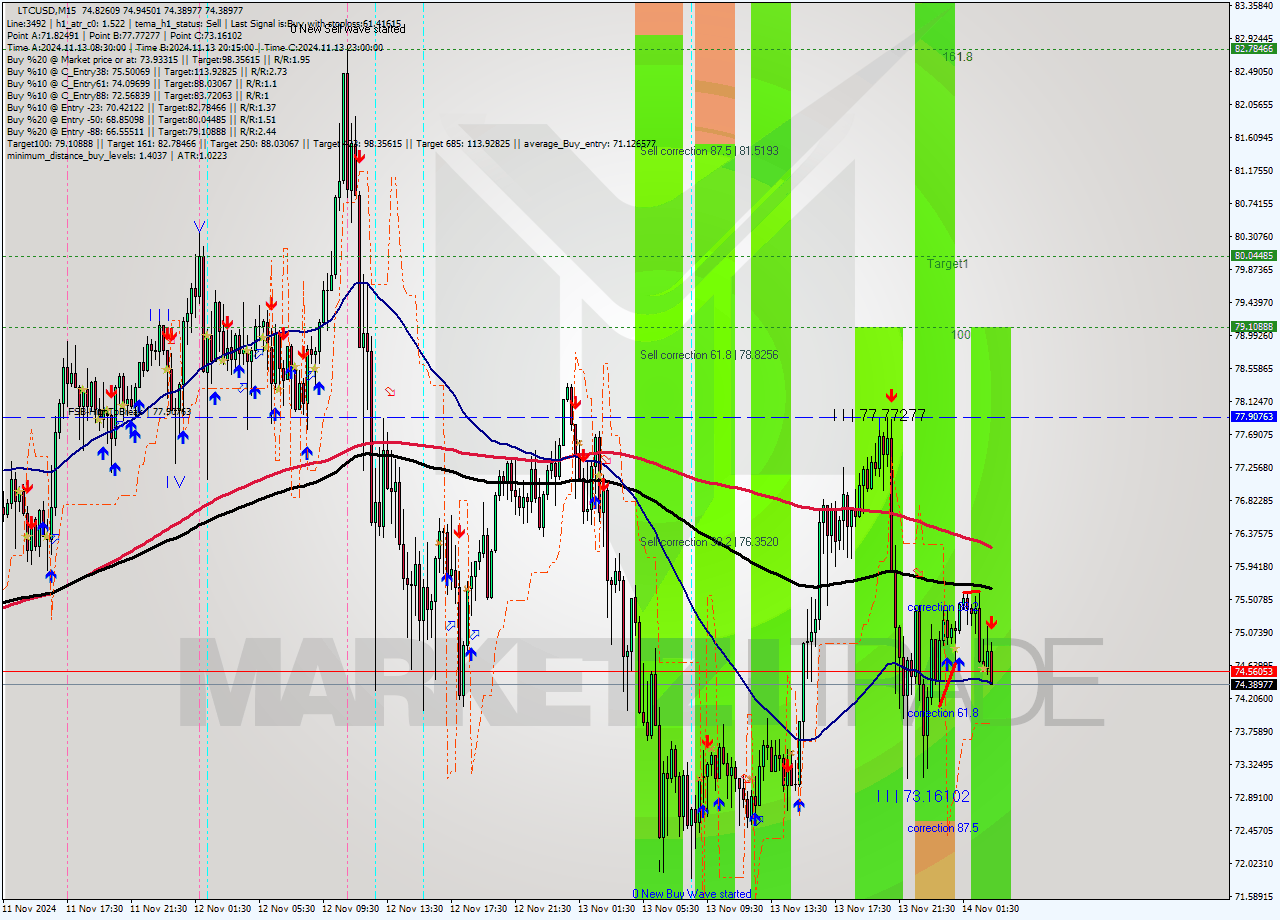Click the '0 New Sell wave started' label

pos(348,29)
